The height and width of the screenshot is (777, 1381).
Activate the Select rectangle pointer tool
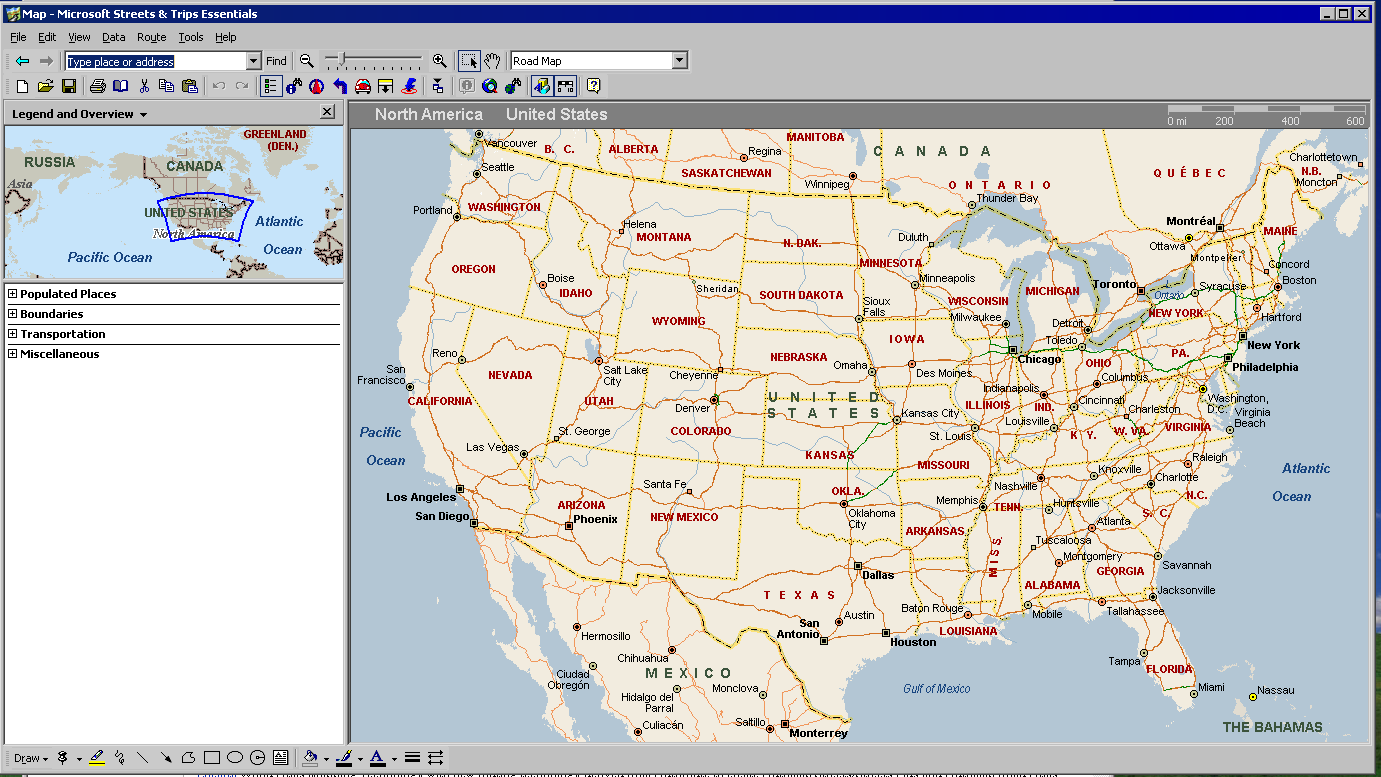pos(470,61)
